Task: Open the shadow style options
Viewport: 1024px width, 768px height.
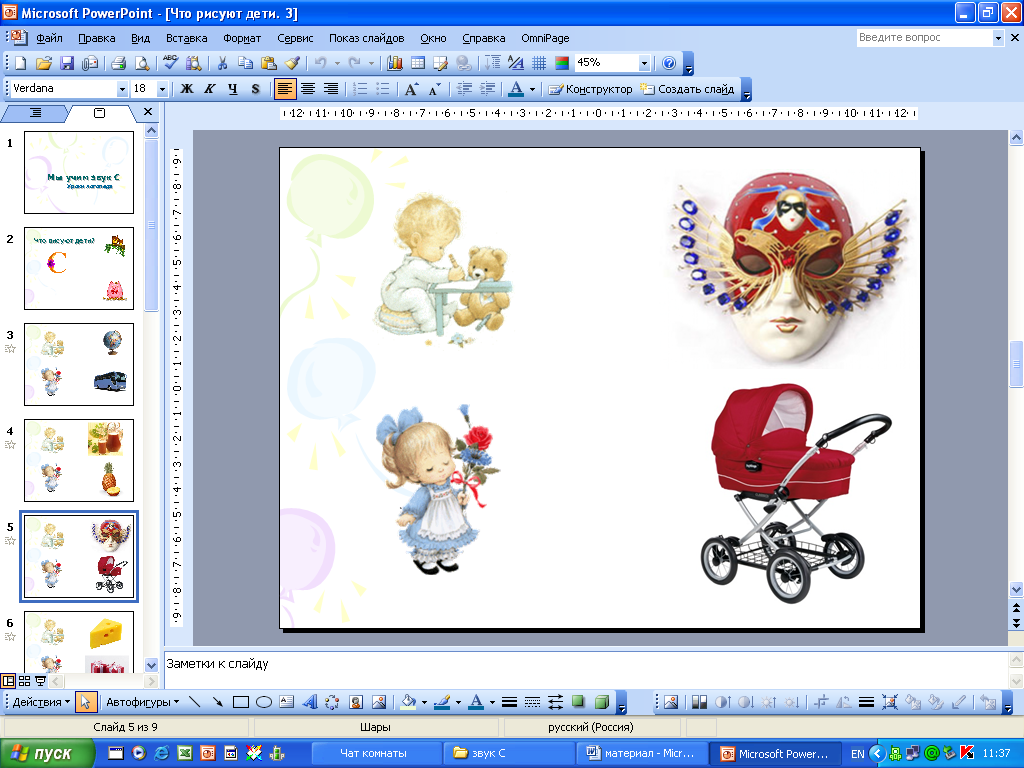Action: (x=578, y=702)
